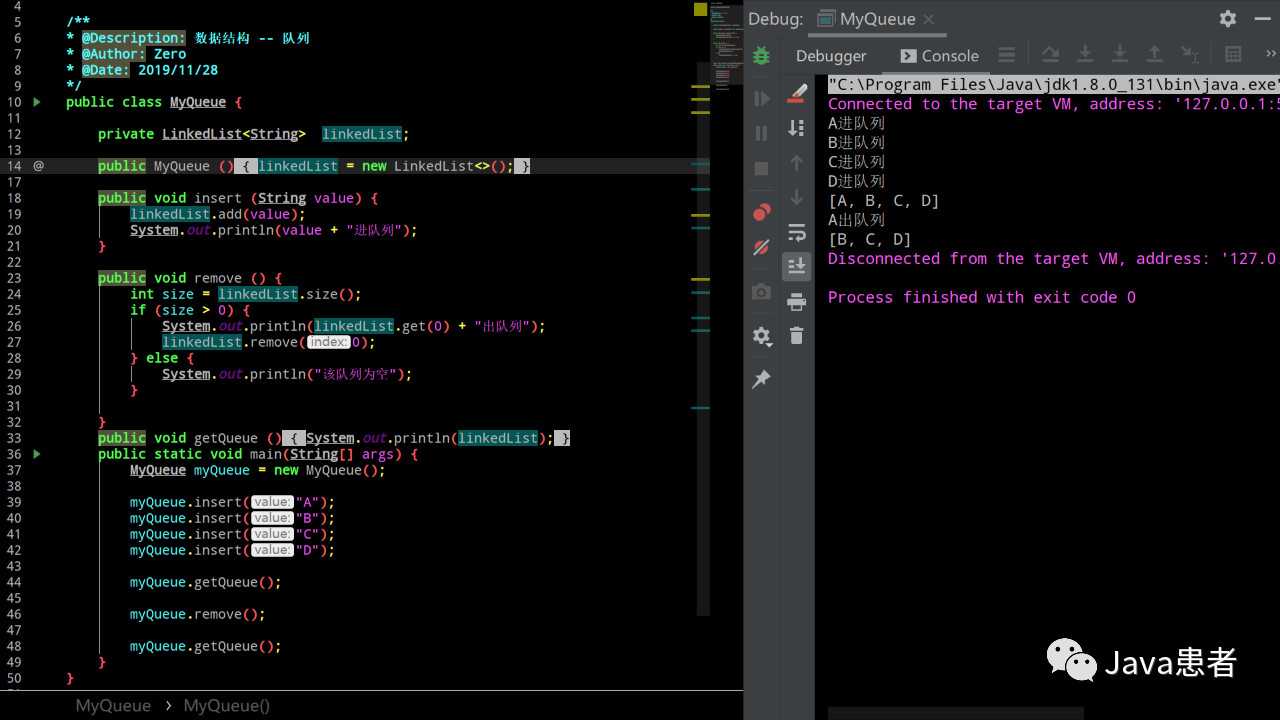Click MyQueue class breadcrumb
Screen dimensions: 1280x720
[113, 706]
